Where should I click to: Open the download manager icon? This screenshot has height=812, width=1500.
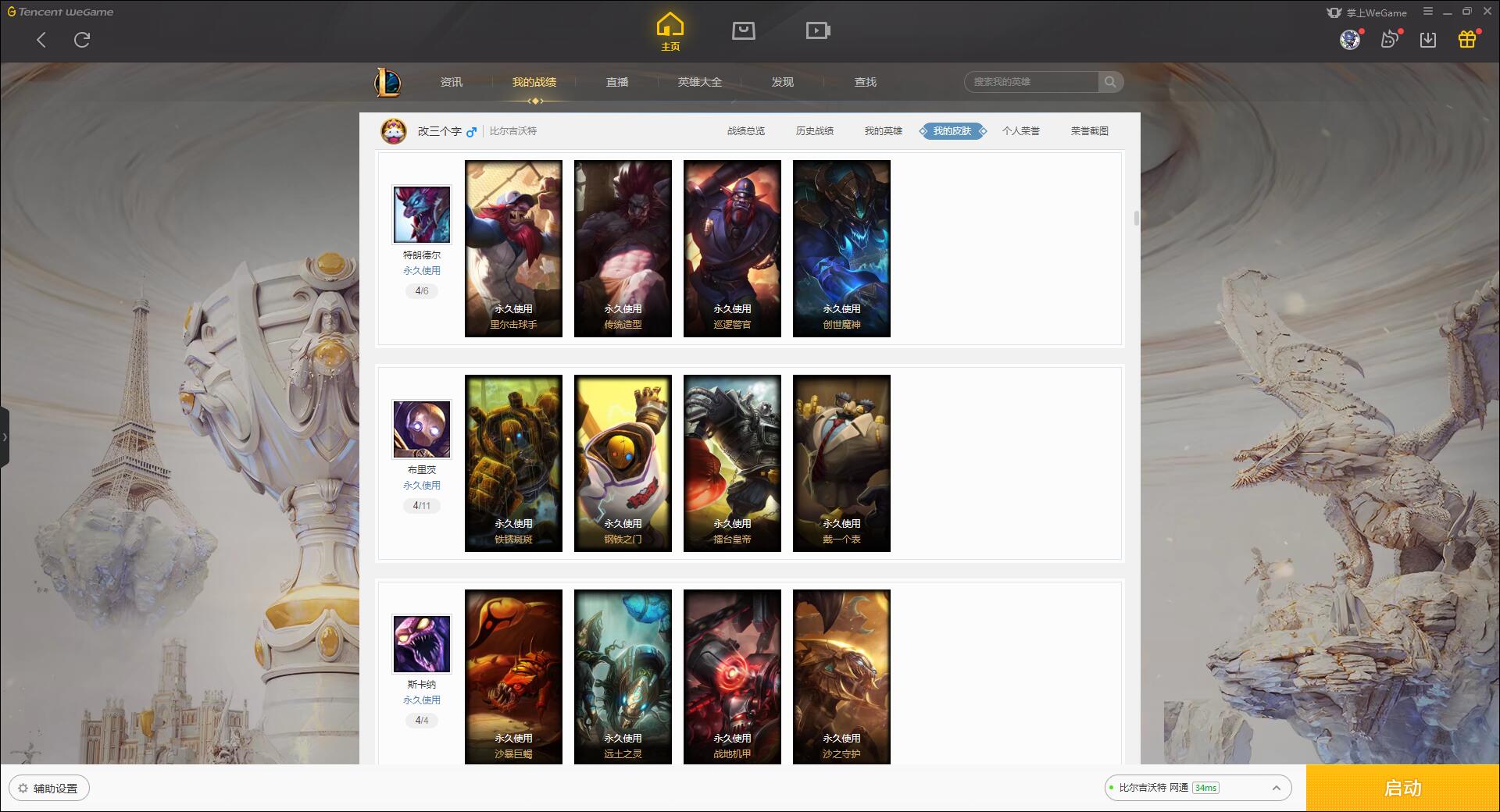click(1428, 39)
